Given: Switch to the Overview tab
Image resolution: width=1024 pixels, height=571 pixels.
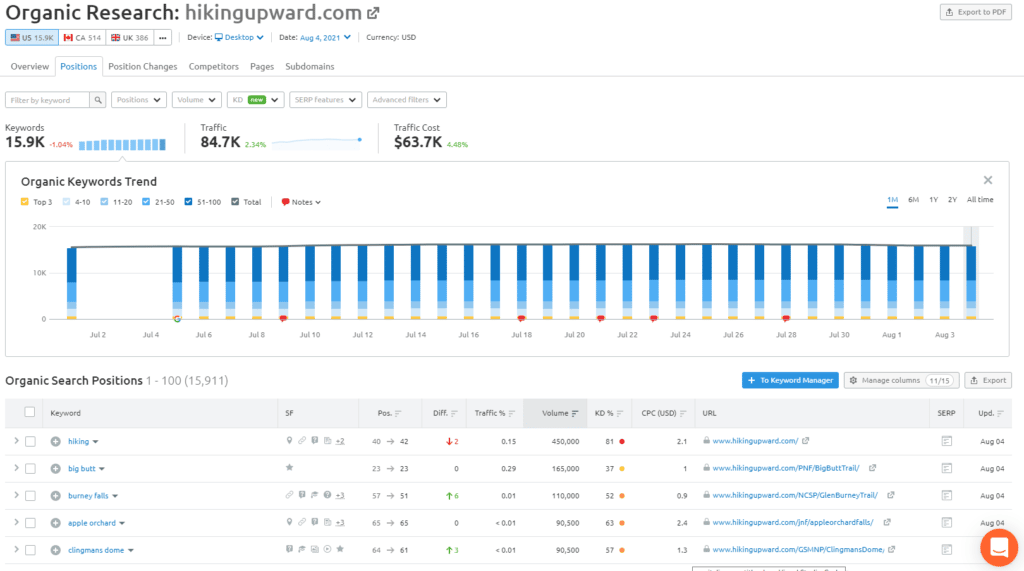Looking at the screenshot, I should click(x=29, y=67).
